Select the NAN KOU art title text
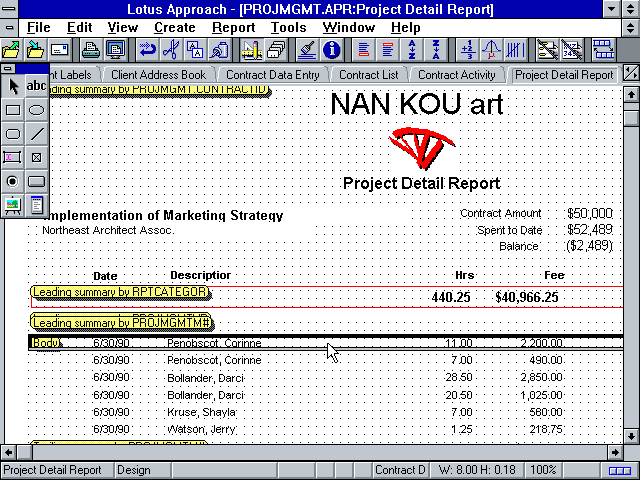 click(416, 104)
